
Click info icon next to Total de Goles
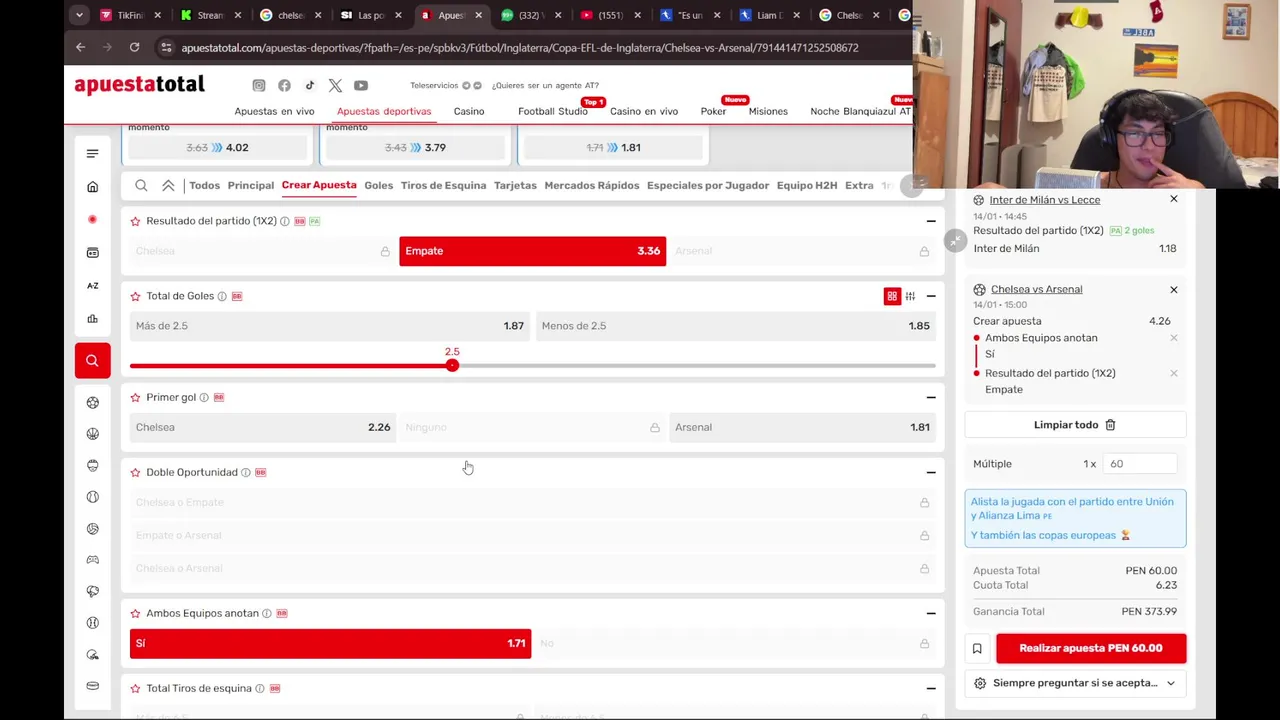(222, 296)
